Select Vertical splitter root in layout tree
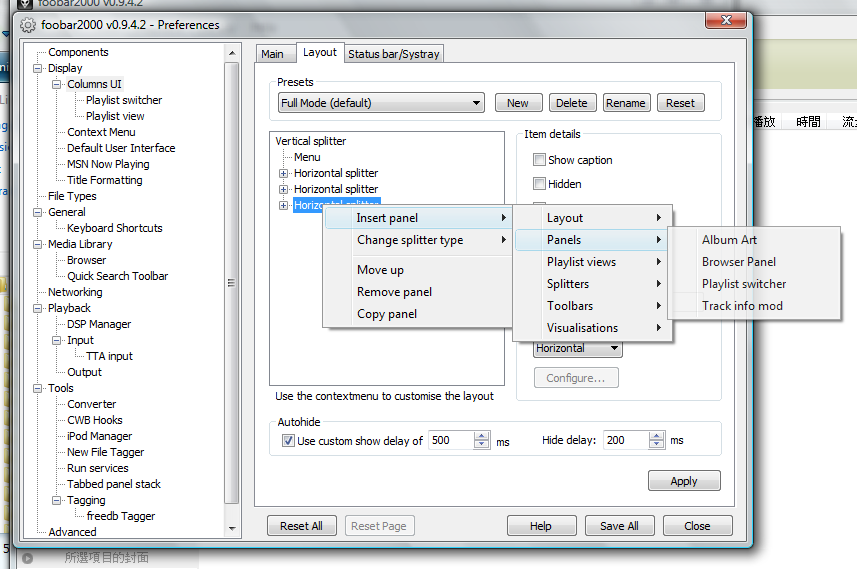Screen dimensions: 857x569 [x=310, y=141]
